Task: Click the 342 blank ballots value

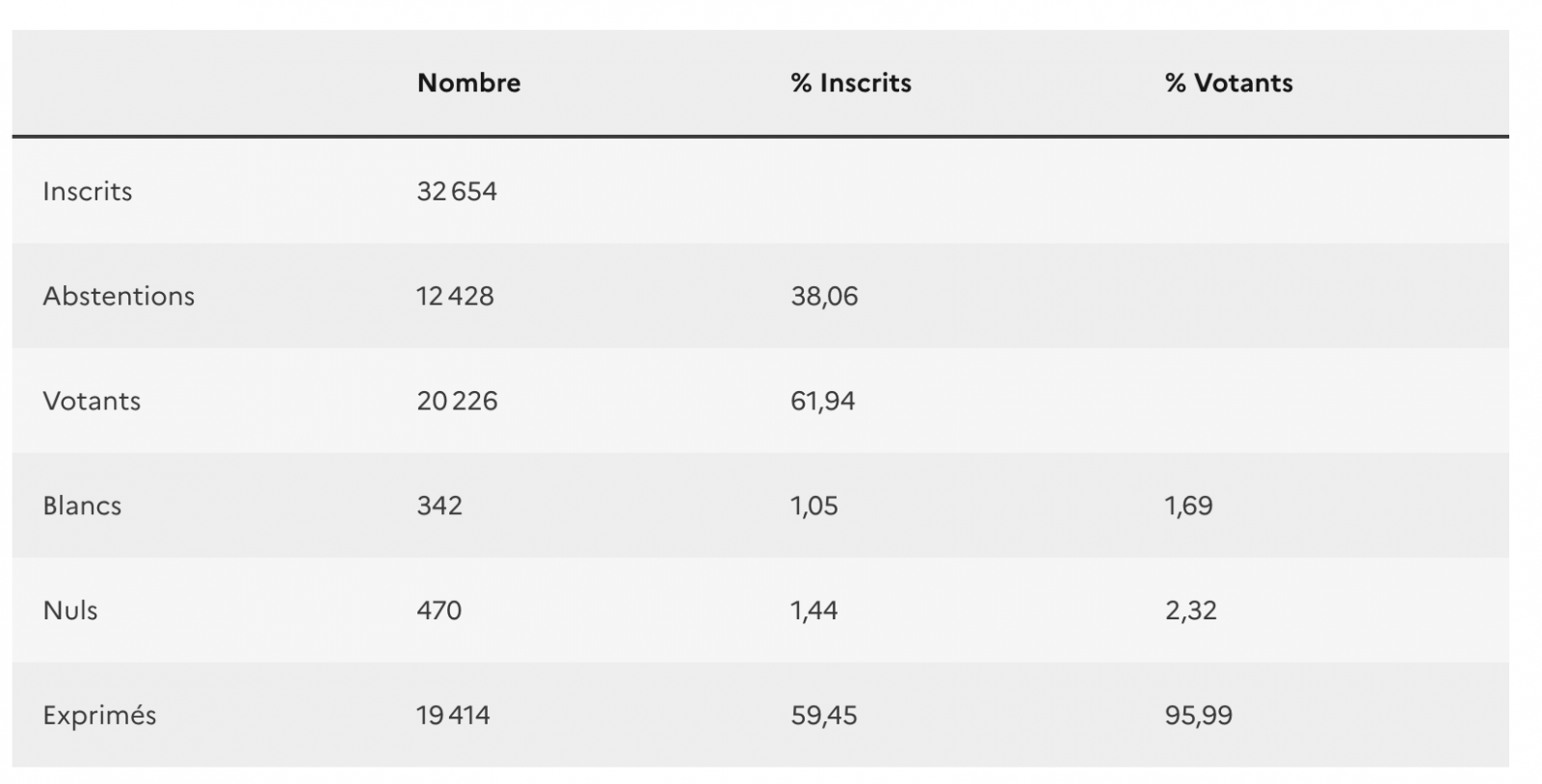Action: pos(439,506)
